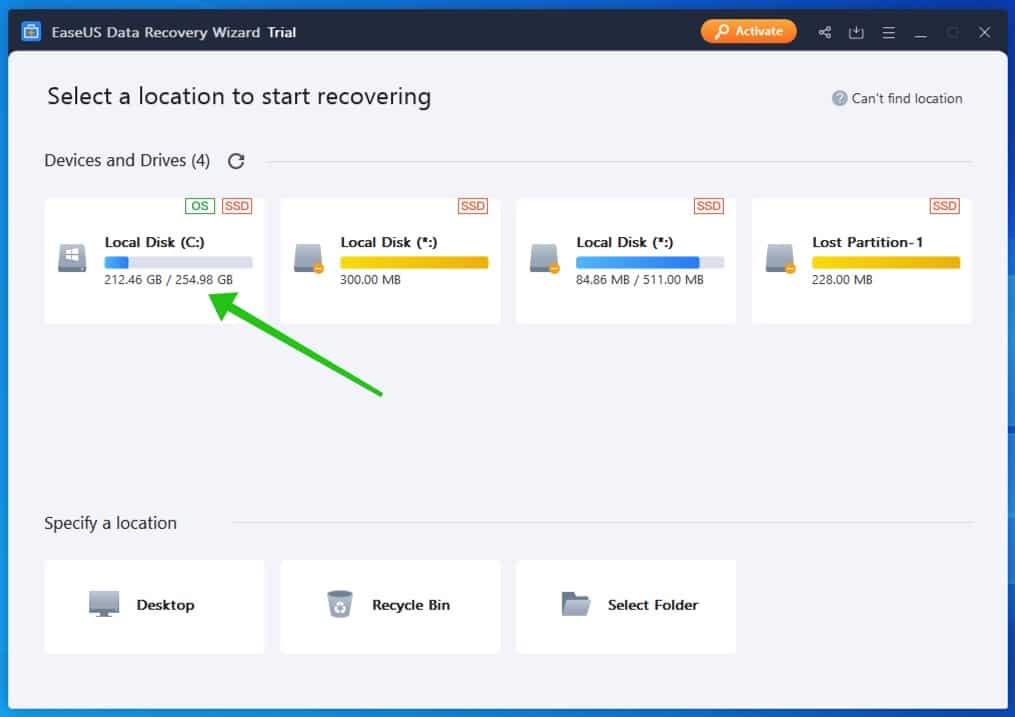Viewport: 1015px width, 717px height.
Task: Click the 228.00 MB size text
Action: pos(842,280)
